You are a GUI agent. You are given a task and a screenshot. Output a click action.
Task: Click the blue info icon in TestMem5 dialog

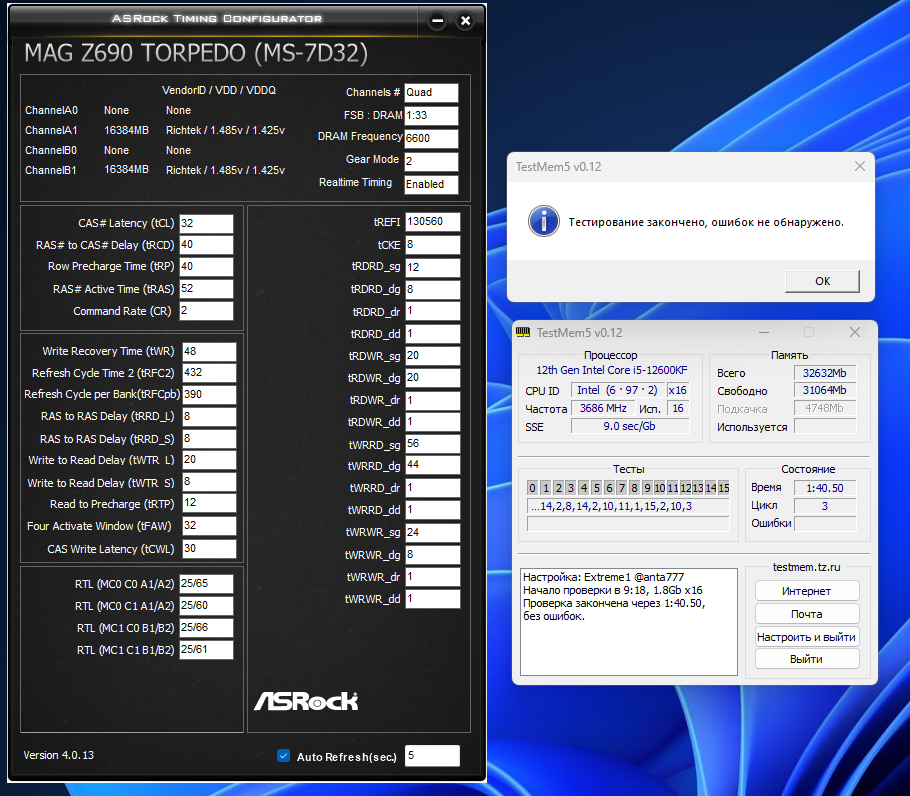544,221
